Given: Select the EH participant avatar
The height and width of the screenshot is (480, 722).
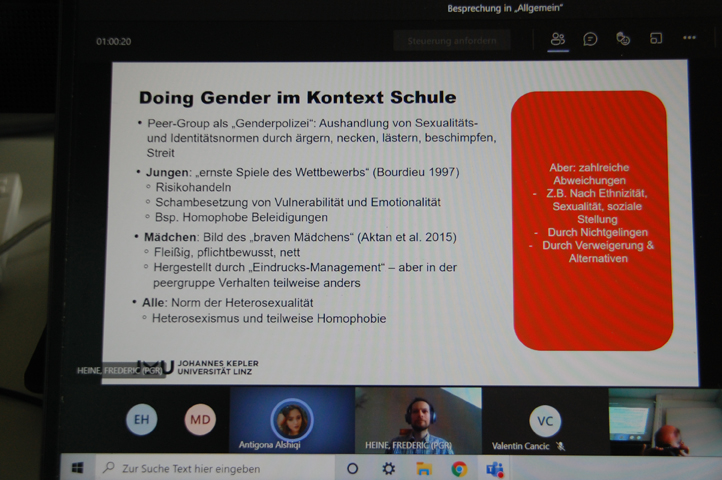Looking at the screenshot, I should (141, 419).
